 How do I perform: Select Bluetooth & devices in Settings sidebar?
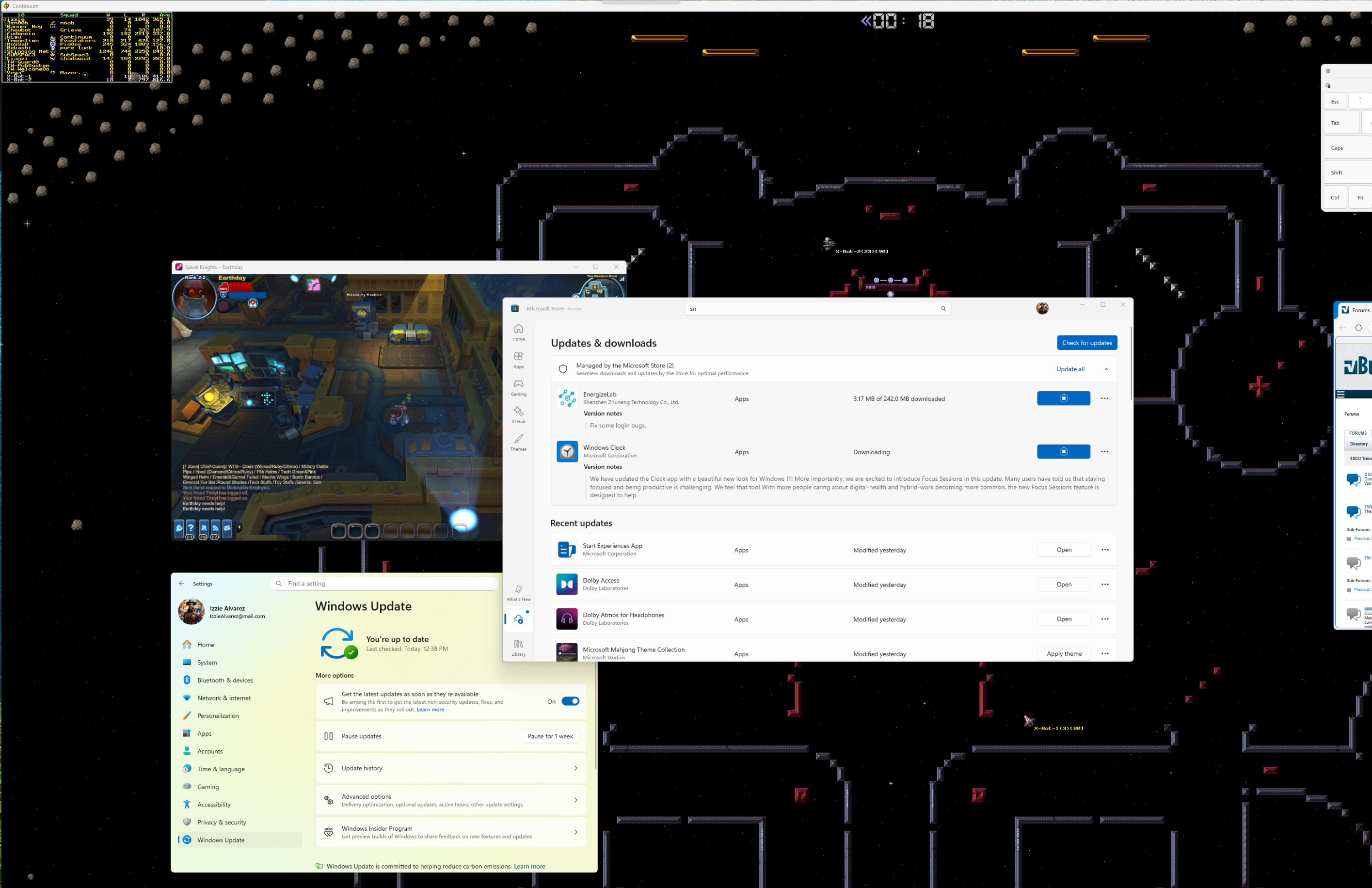[225, 680]
